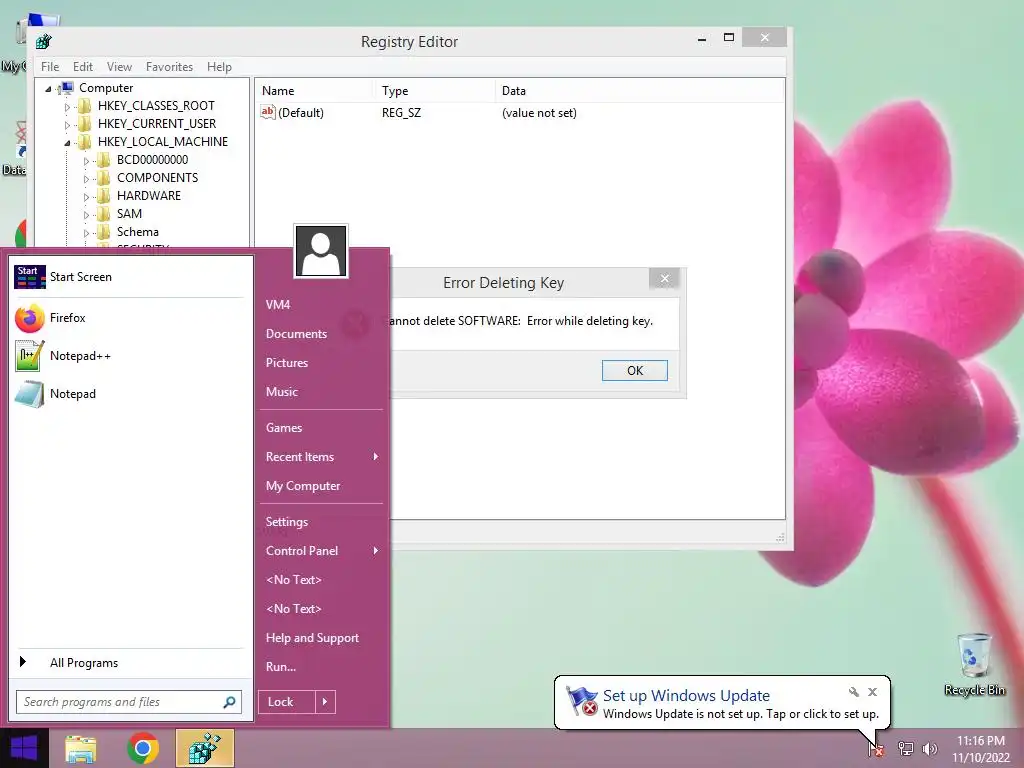Viewport: 1024px width, 768px height.
Task: Open File Explorer from the taskbar
Action: 80,748
